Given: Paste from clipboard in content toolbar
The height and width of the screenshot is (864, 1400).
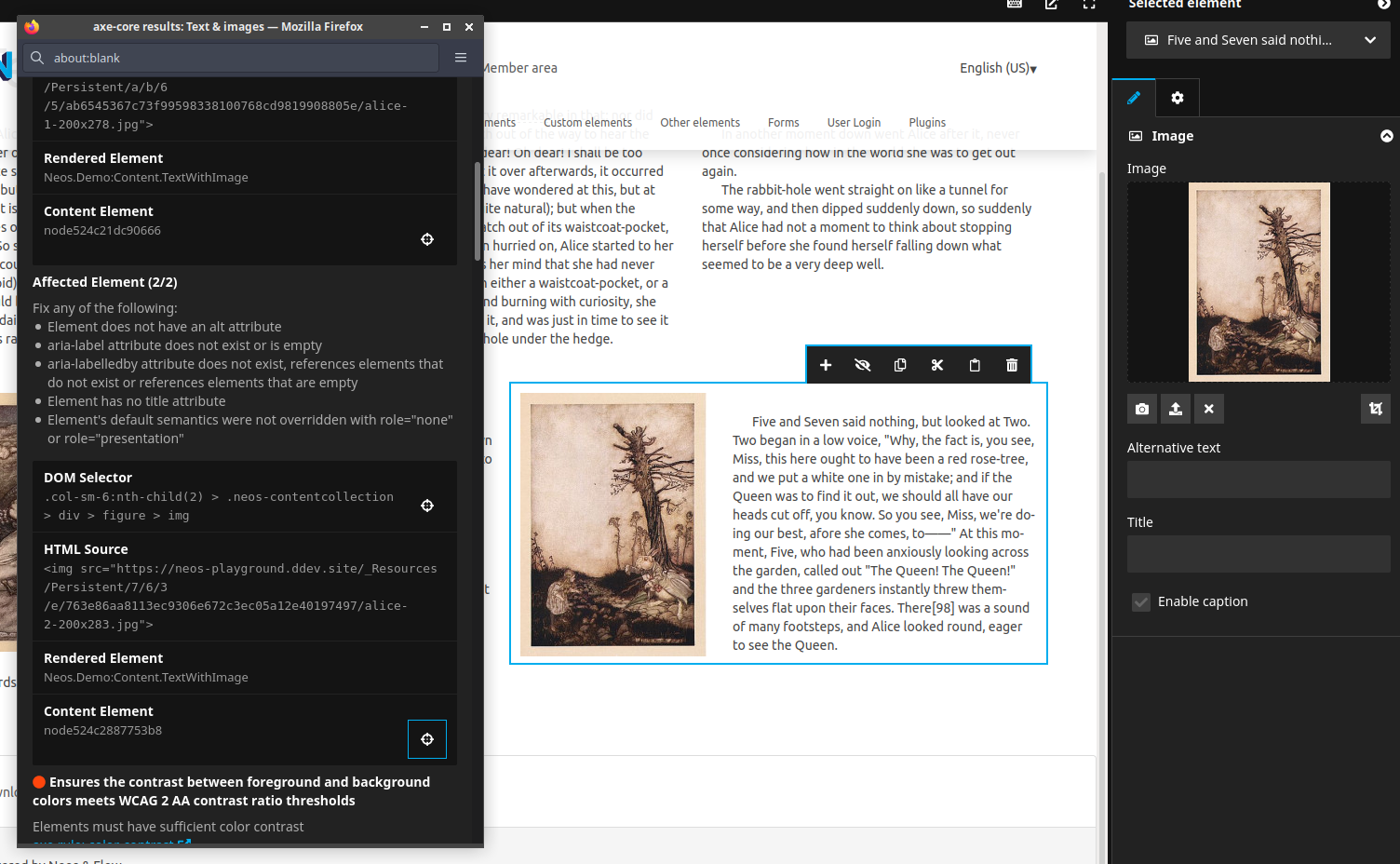Looking at the screenshot, I should [975, 365].
